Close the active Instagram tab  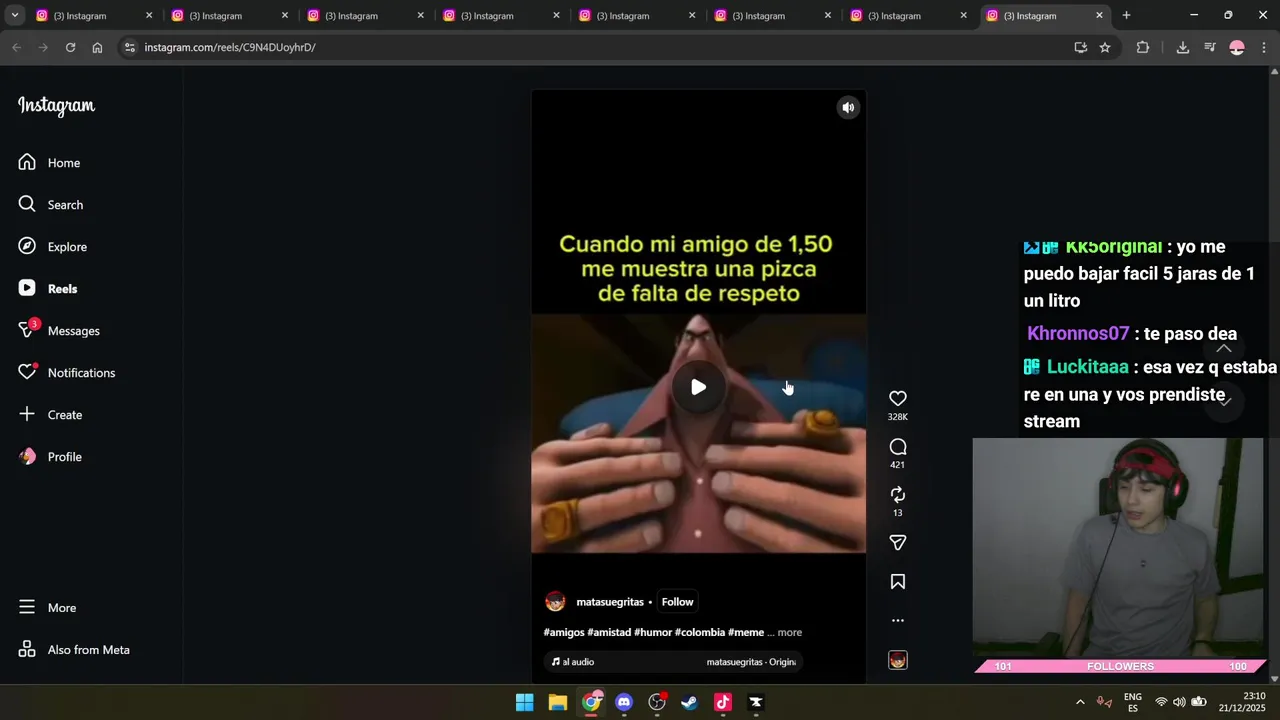pyautogui.click(x=1099, y=15)
